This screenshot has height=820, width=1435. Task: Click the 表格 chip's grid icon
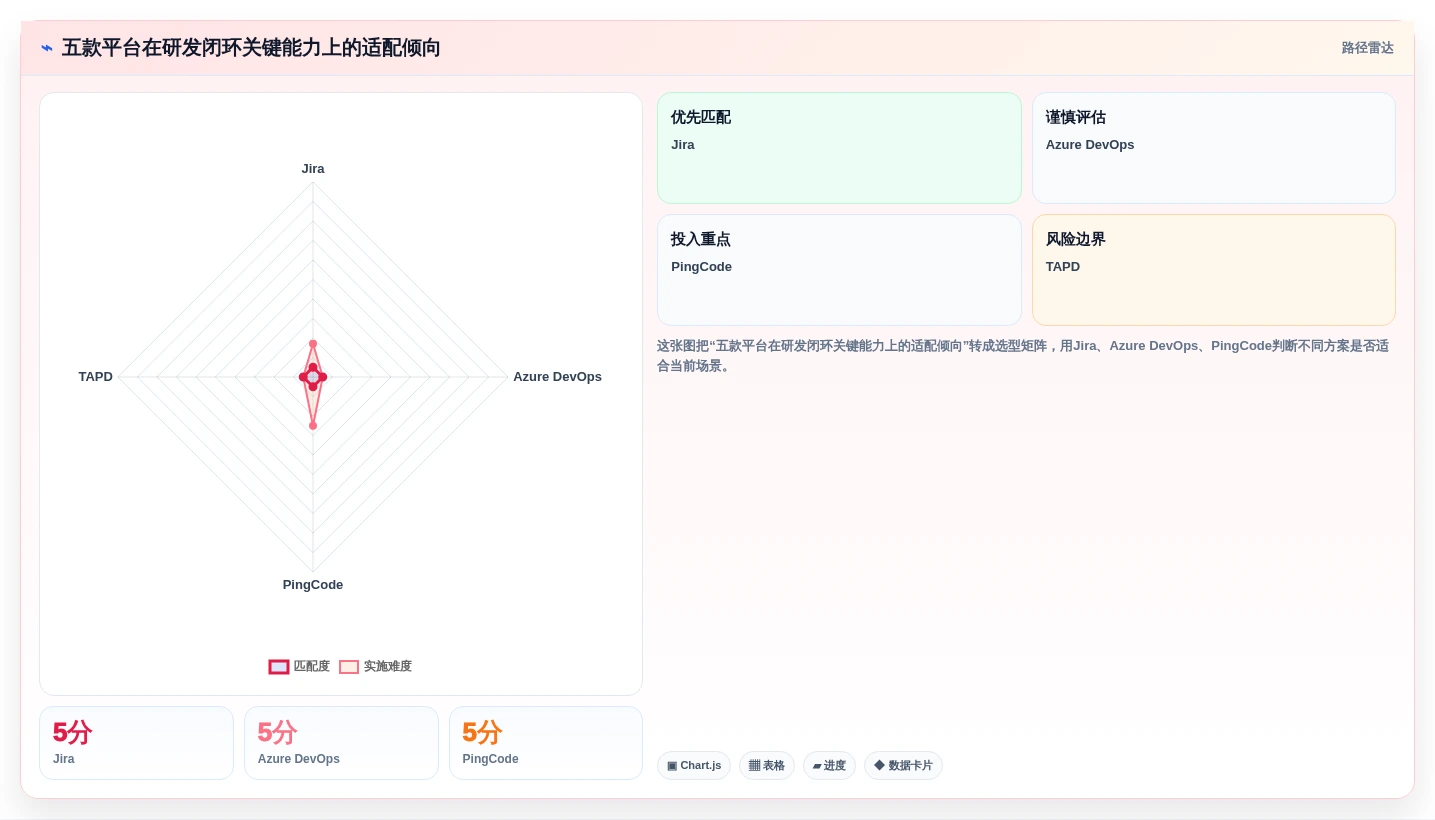point(754,766)
